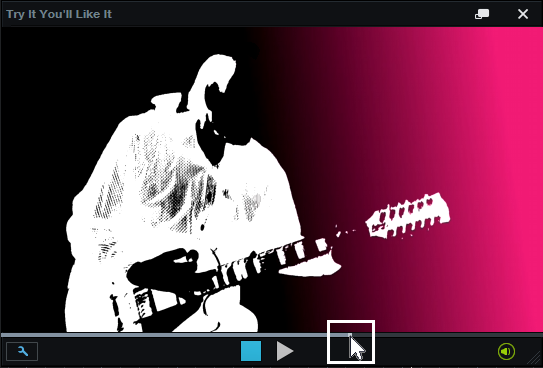Image resolution: width=543 pixels, height=368 pixels.
Task: Click the empty control bar space near wrench
Action: pyautogui.click(x=139, y=351)
